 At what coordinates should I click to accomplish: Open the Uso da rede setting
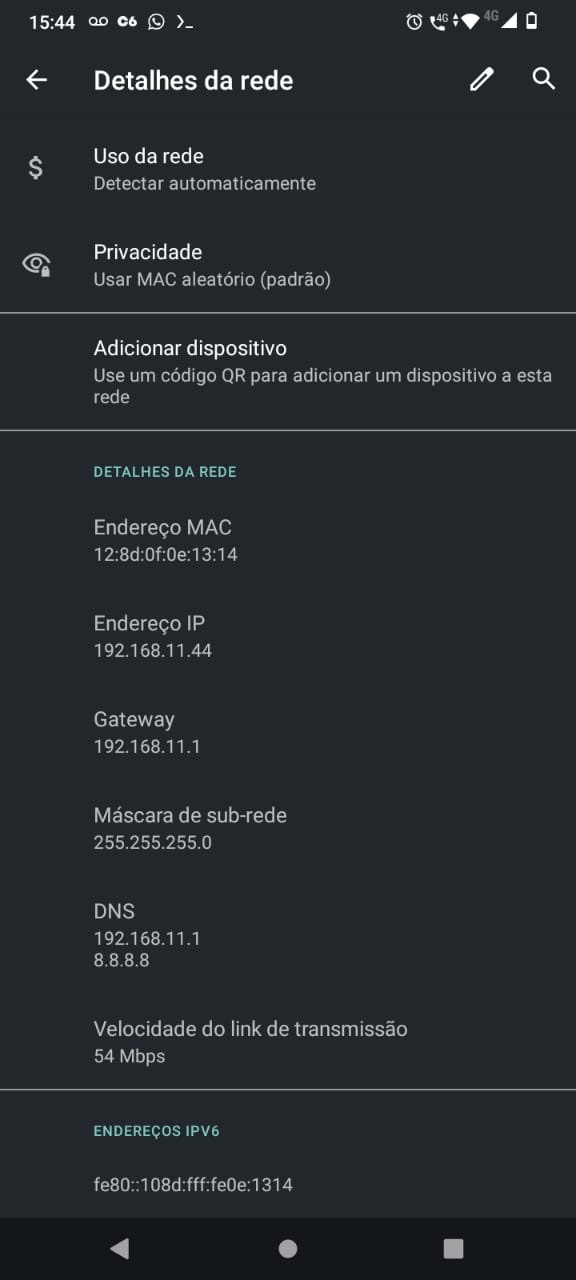coord(288,169)
